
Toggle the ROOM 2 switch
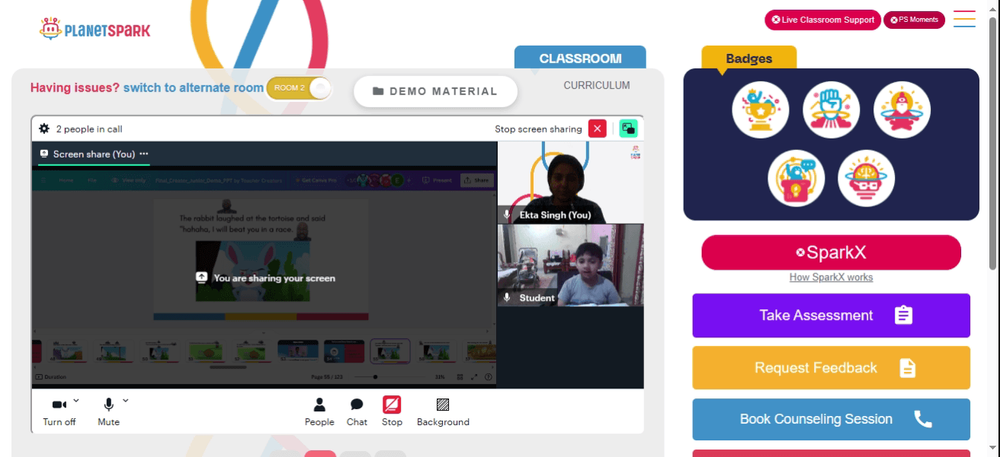(x=299, y=88)
